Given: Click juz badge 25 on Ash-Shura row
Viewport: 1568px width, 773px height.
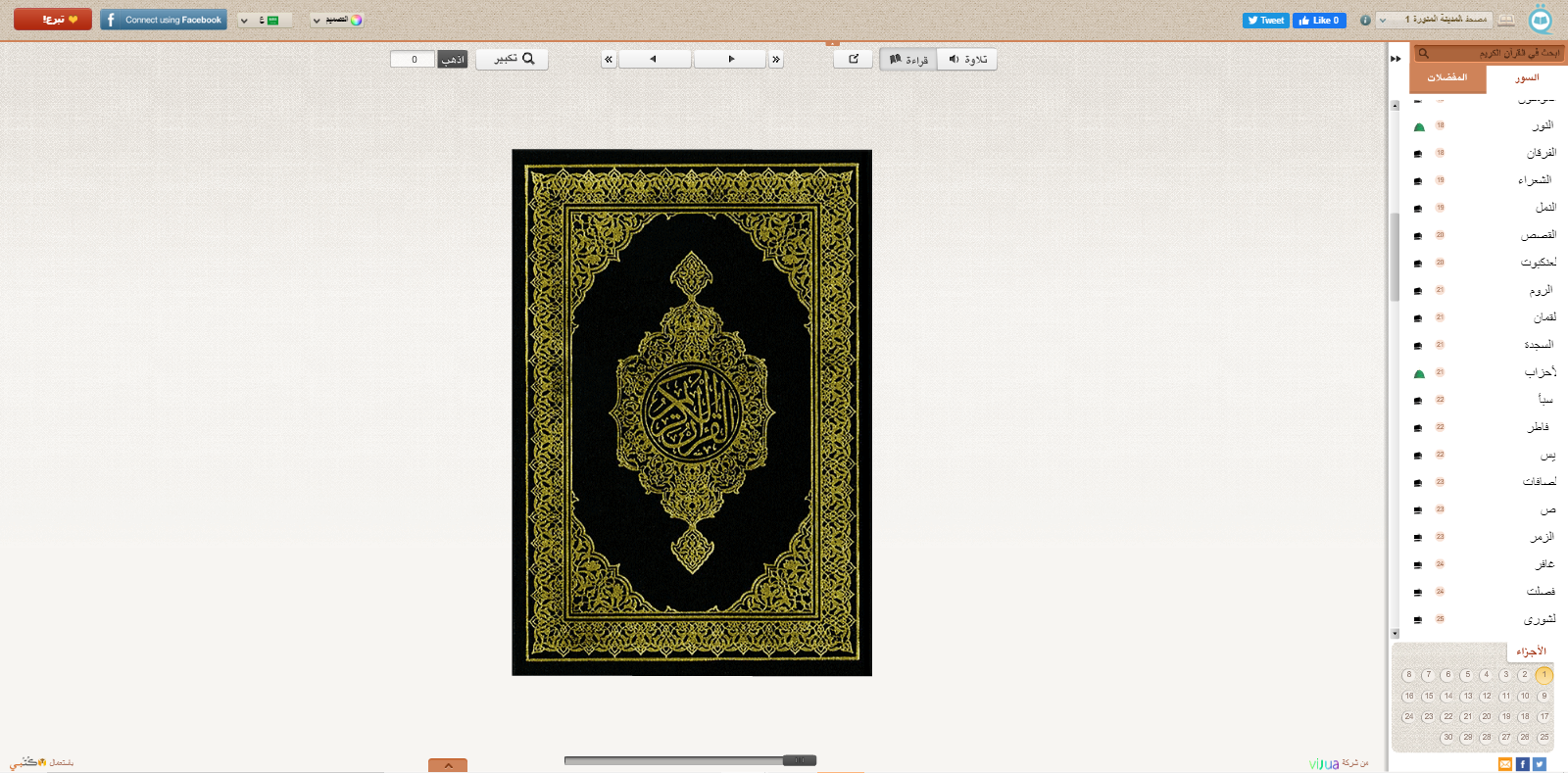Looking at the screenshot, I should point(1440,619).
